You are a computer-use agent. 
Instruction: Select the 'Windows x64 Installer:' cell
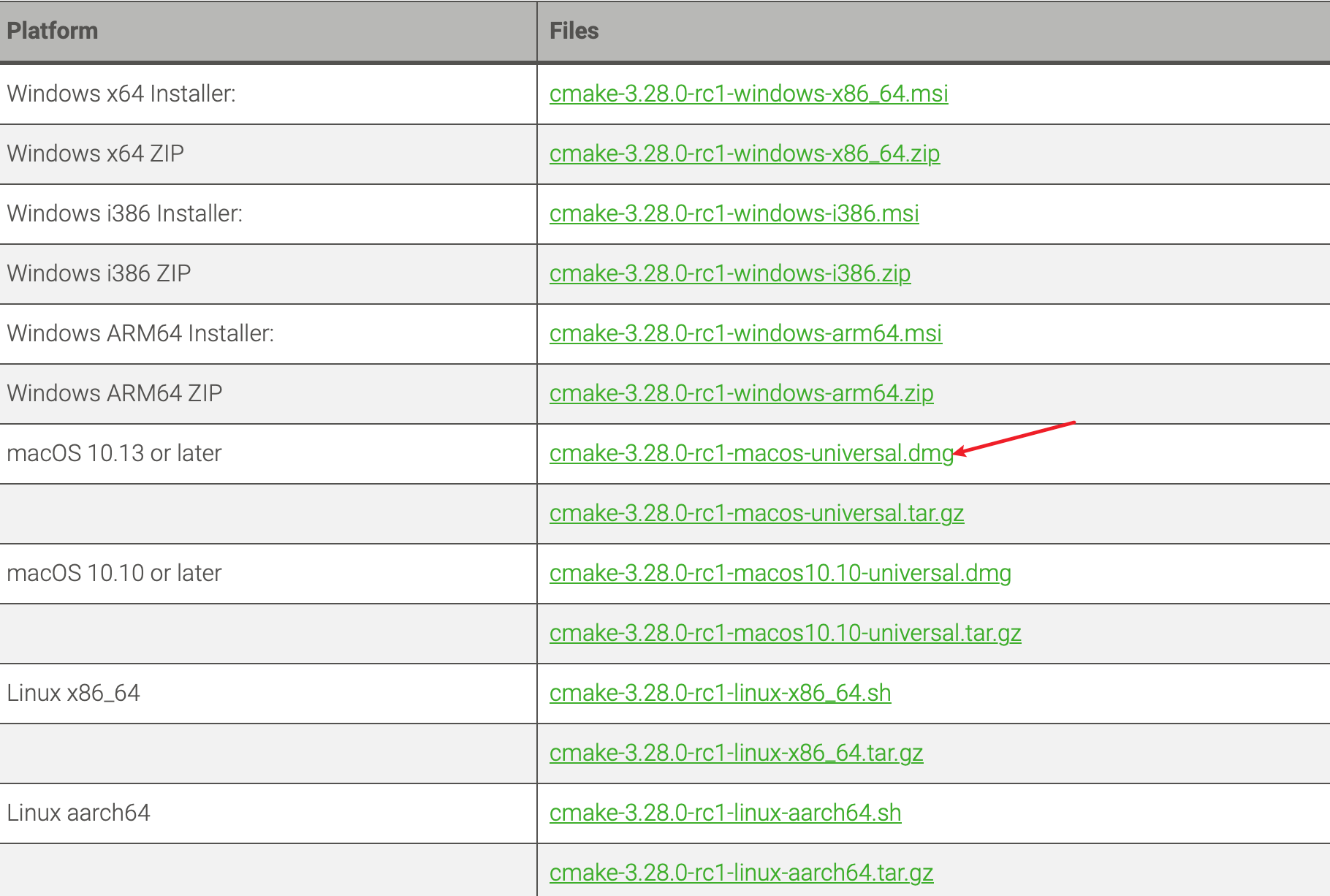coord(268,94)
